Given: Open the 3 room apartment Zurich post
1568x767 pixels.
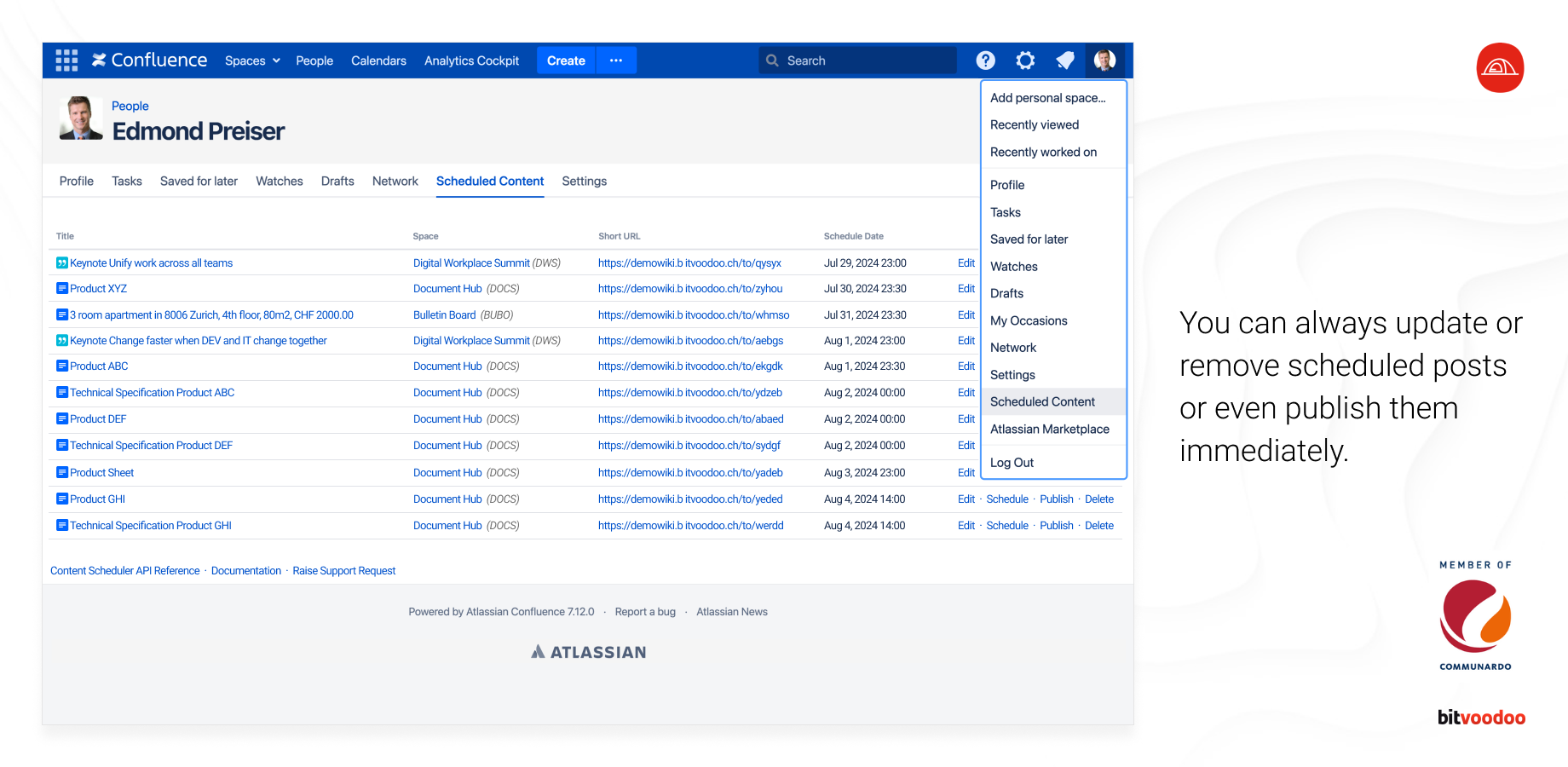Looking at the screenshot, I should click(x=211, y=315).
